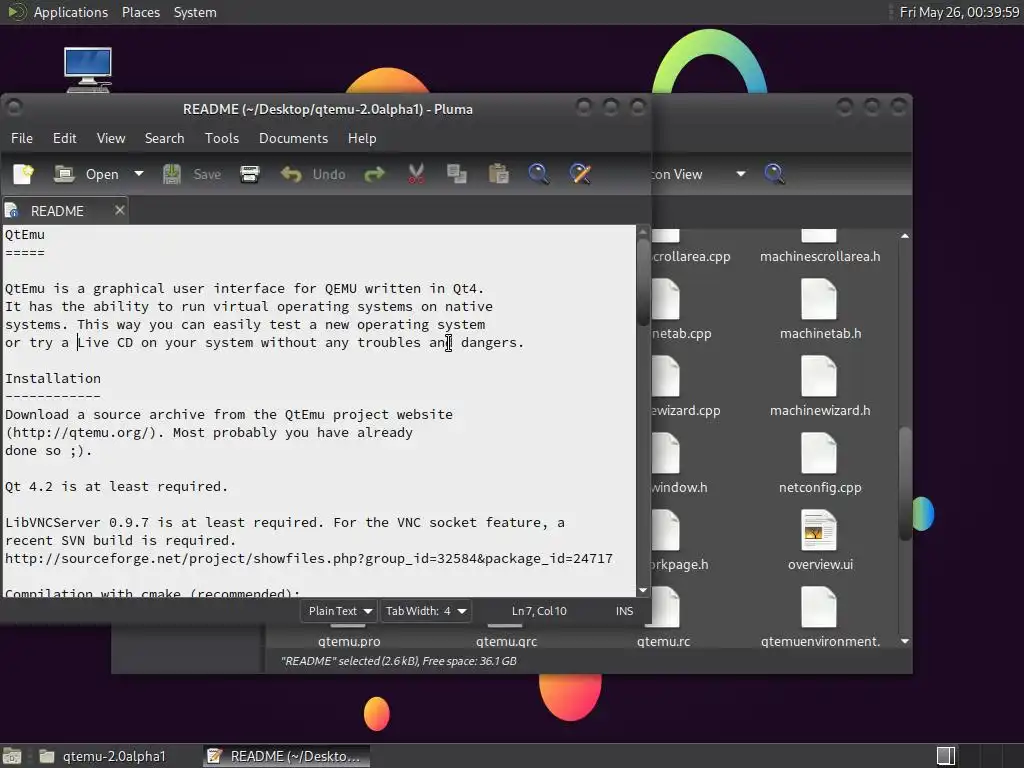Click the README taskbar window button

285,756
